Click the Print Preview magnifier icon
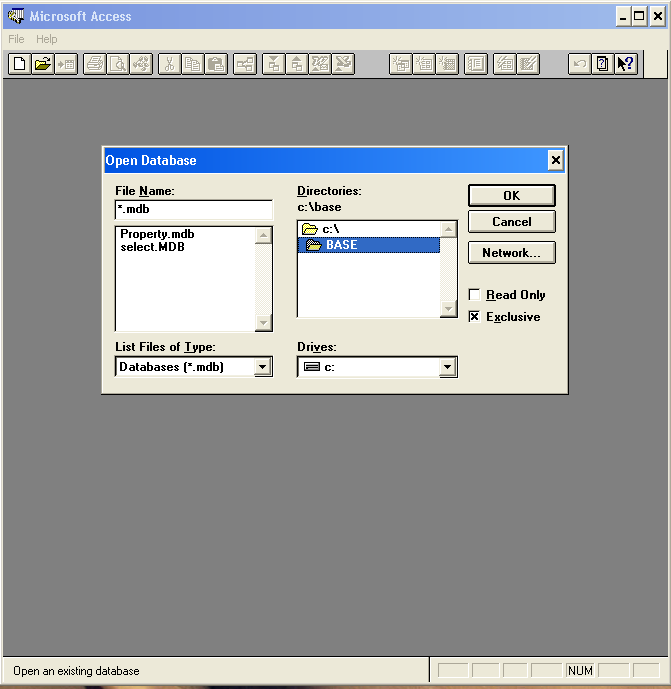Viewport: 671px width, 689px height. (x=118, y=64)
